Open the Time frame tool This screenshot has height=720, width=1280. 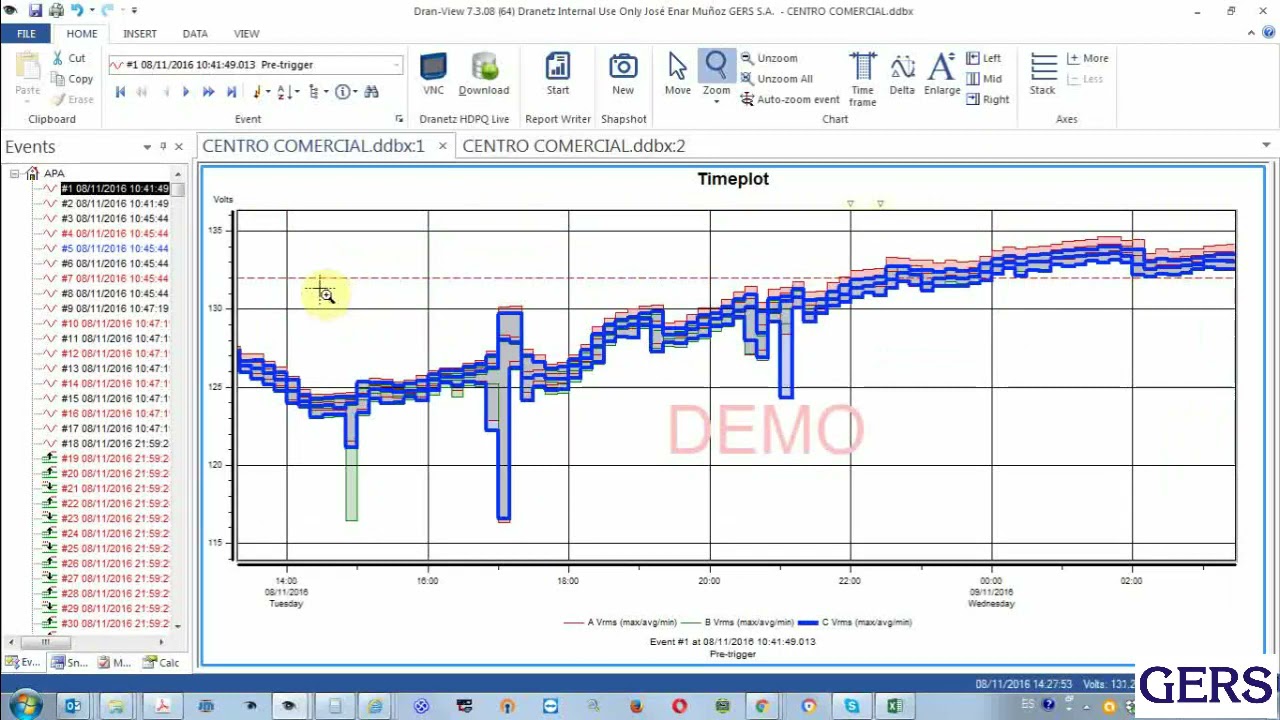pos(862,79)
